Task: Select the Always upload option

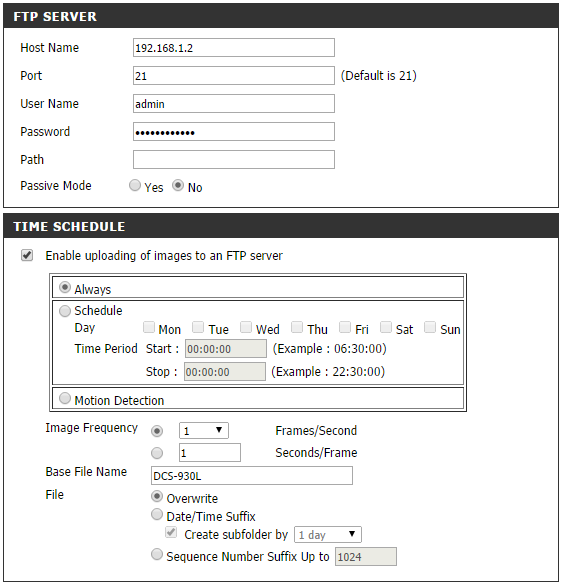Action: (65, 288)
